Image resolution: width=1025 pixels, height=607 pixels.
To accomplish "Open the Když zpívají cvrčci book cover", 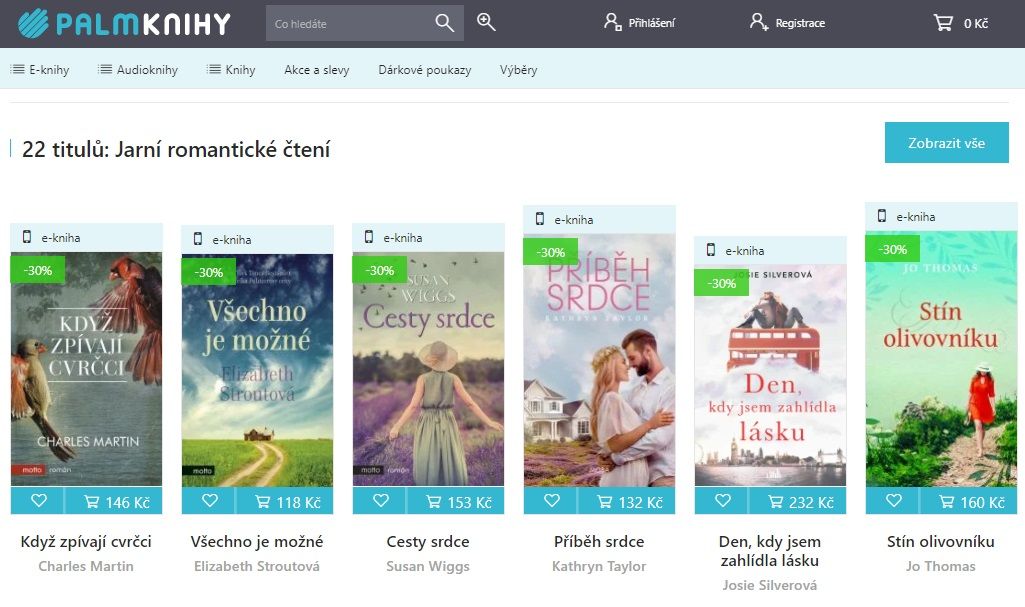I will (86, 369).
